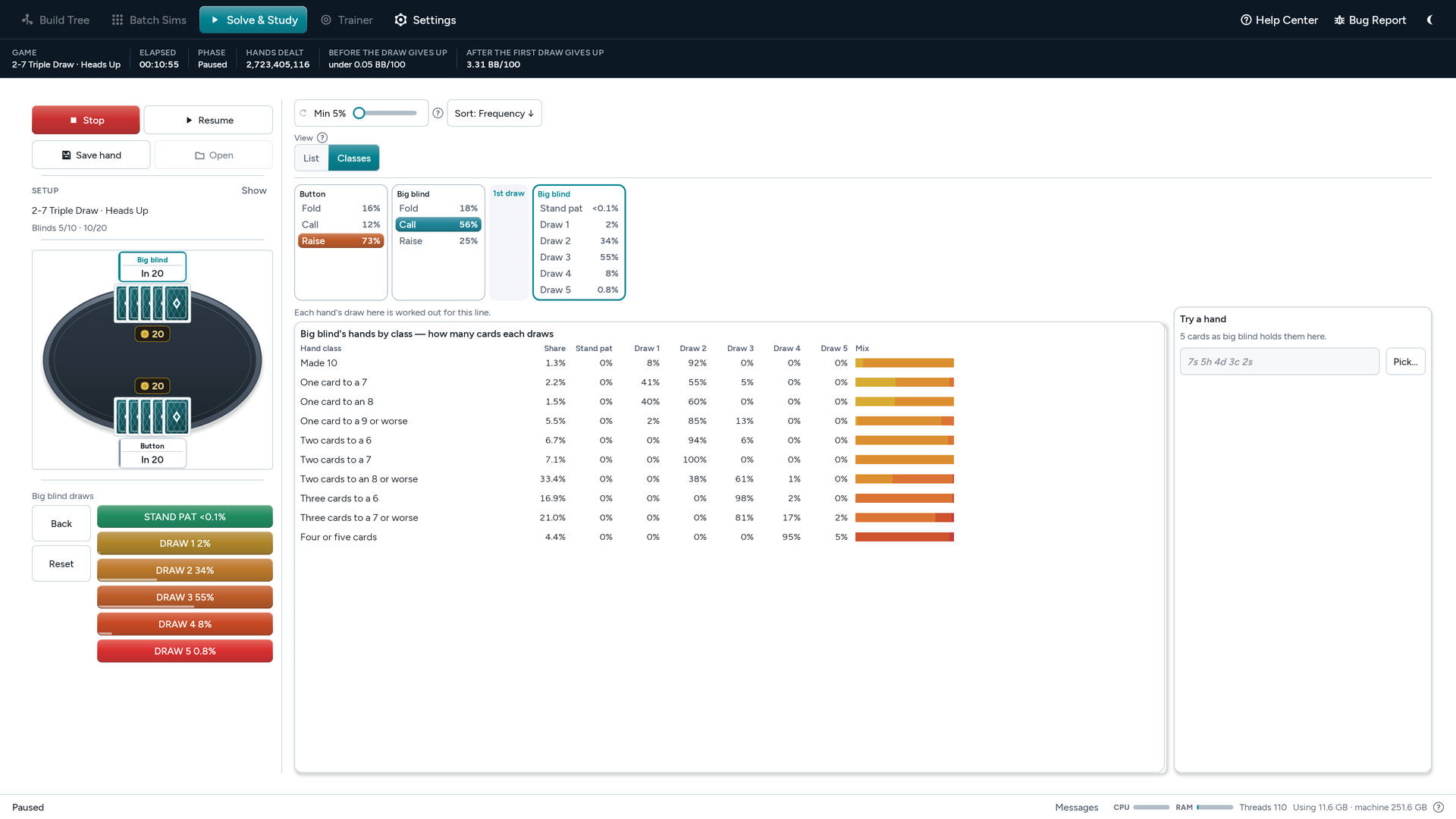Open the Sort: Frequency dropdown
1456x819 pixels.
click(494, 113)
